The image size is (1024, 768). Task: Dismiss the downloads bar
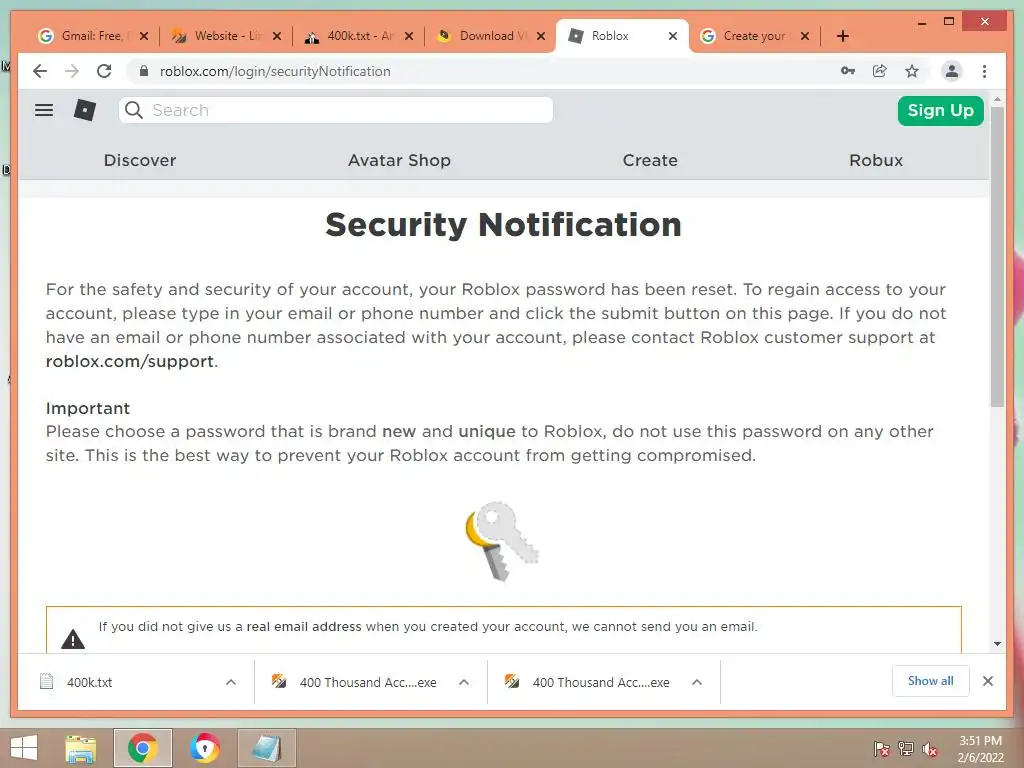pos(987,681)
